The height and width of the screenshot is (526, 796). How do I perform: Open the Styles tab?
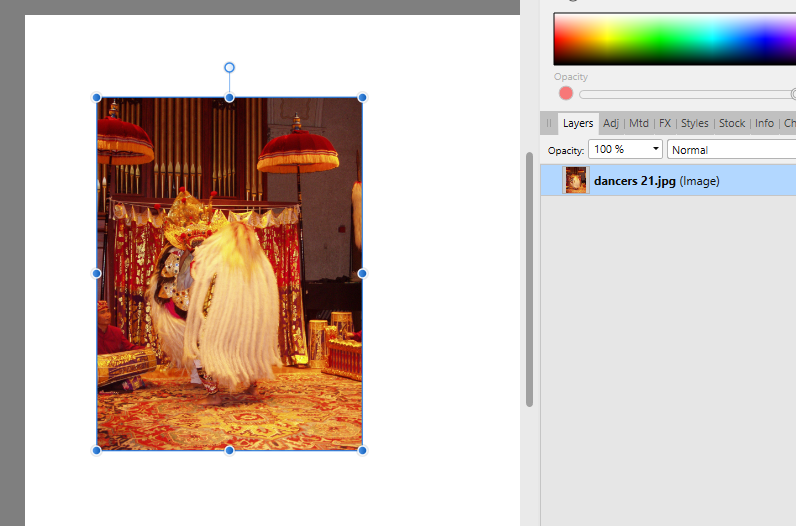tap(694, 123)
